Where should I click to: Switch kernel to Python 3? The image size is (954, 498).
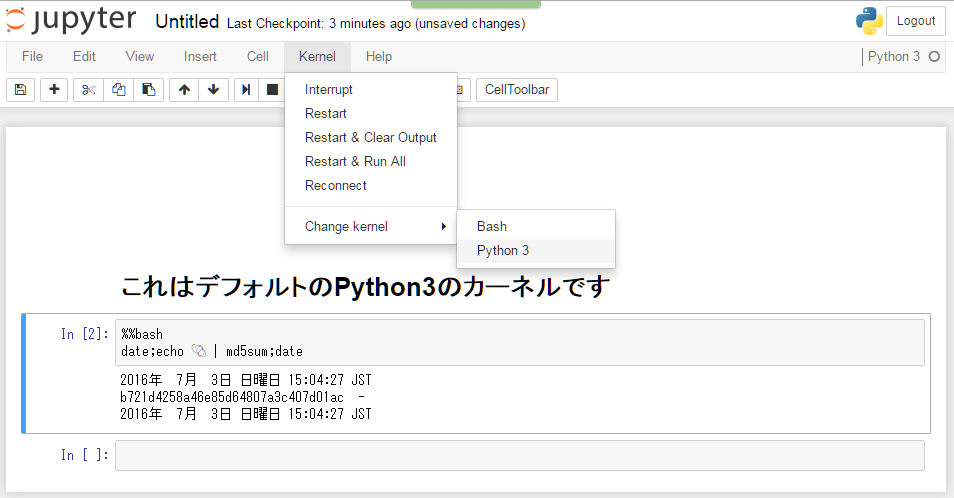click(x=535, y=251)
